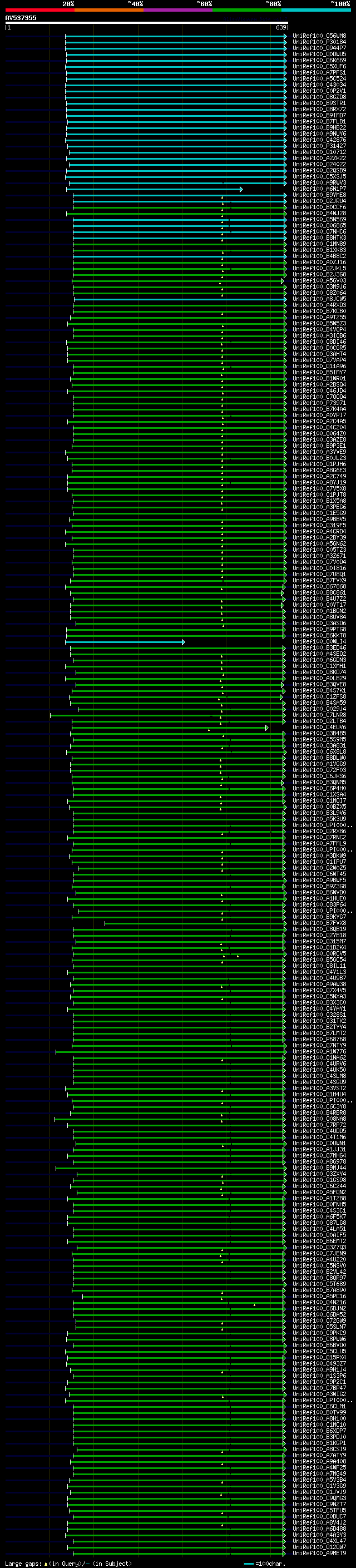356x1568 pixels.
Task: Open hit UniRef100_Q8GZD8
Action: click(319, 97)
